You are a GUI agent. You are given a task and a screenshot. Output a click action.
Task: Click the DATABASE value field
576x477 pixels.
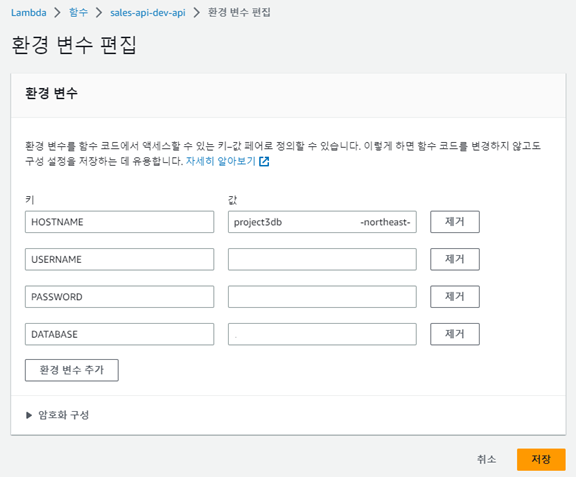[322, 334]
